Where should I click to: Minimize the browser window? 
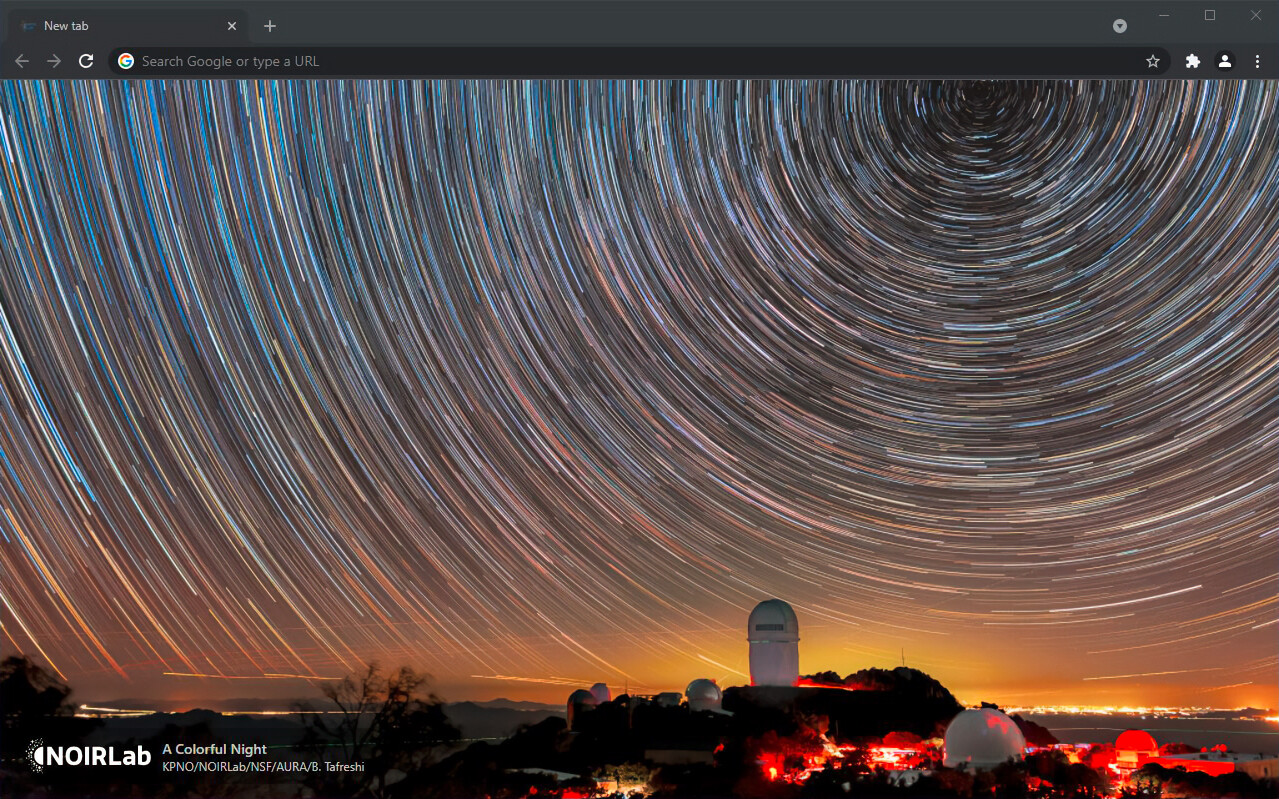(1164, 15)
